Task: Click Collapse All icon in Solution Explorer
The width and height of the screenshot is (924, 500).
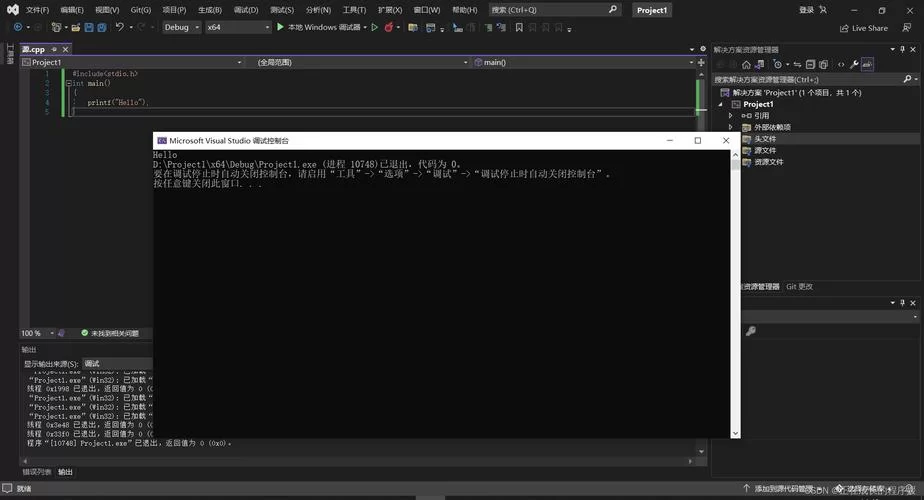Action: 810,64
